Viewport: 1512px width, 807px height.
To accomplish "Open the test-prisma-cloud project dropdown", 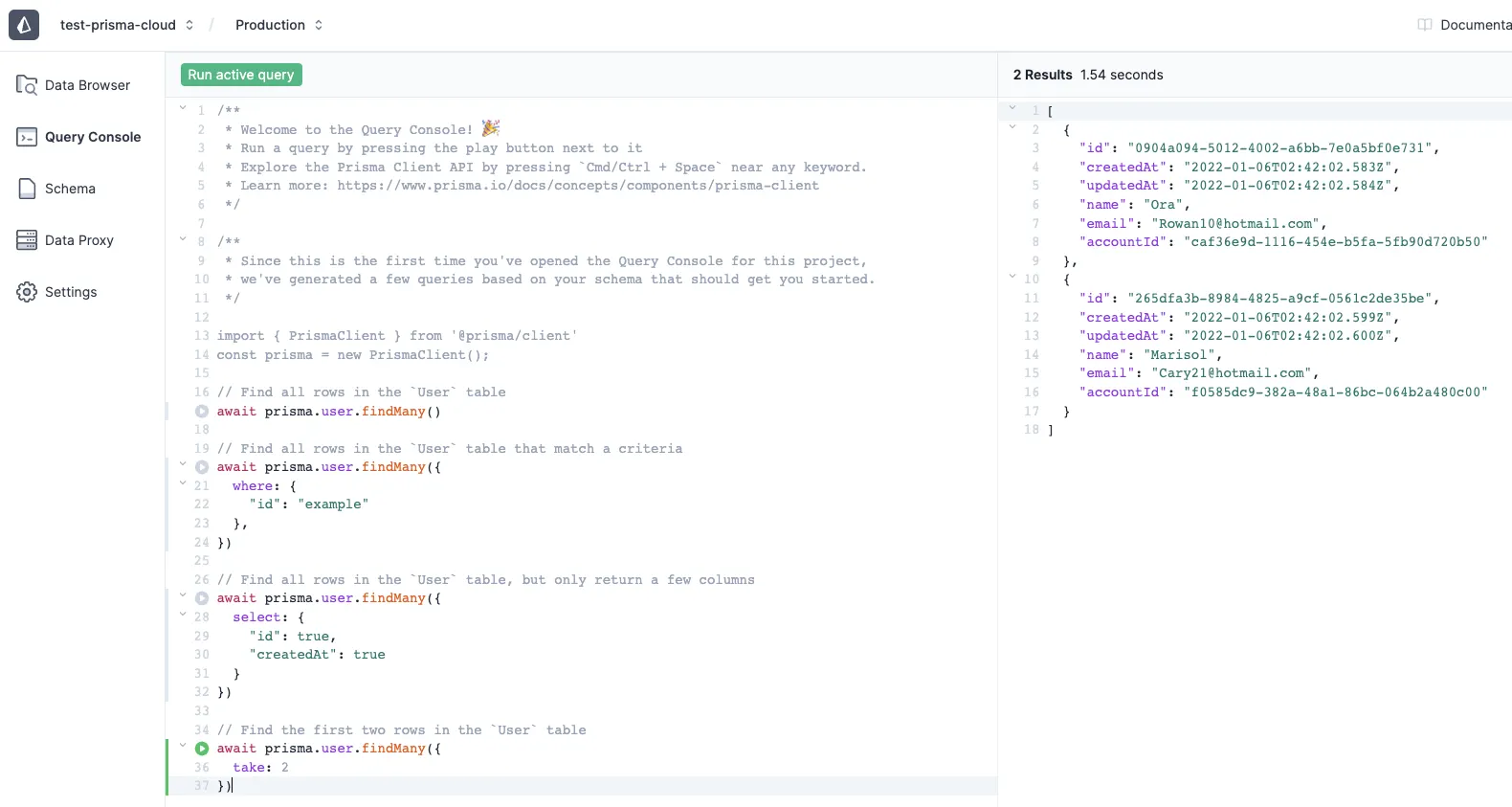I will (126, 25).
